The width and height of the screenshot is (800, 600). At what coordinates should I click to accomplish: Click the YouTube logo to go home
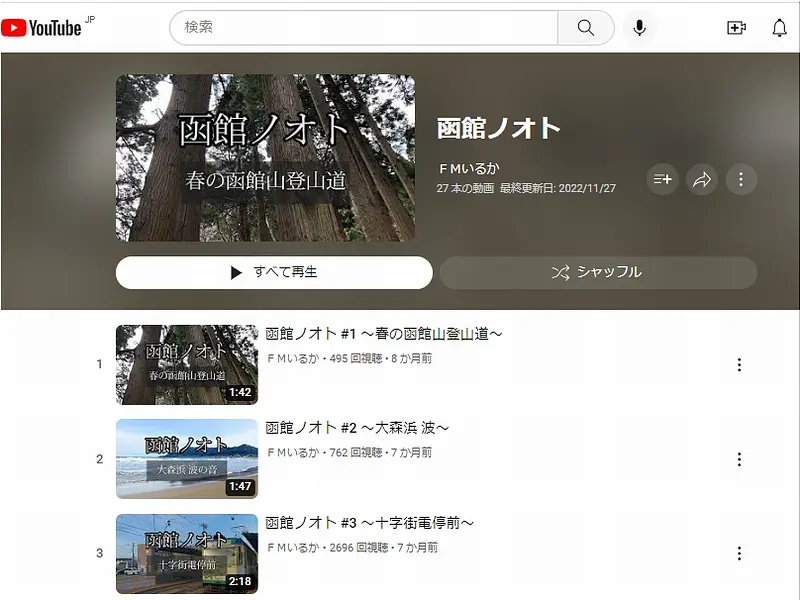coord(41,28)
